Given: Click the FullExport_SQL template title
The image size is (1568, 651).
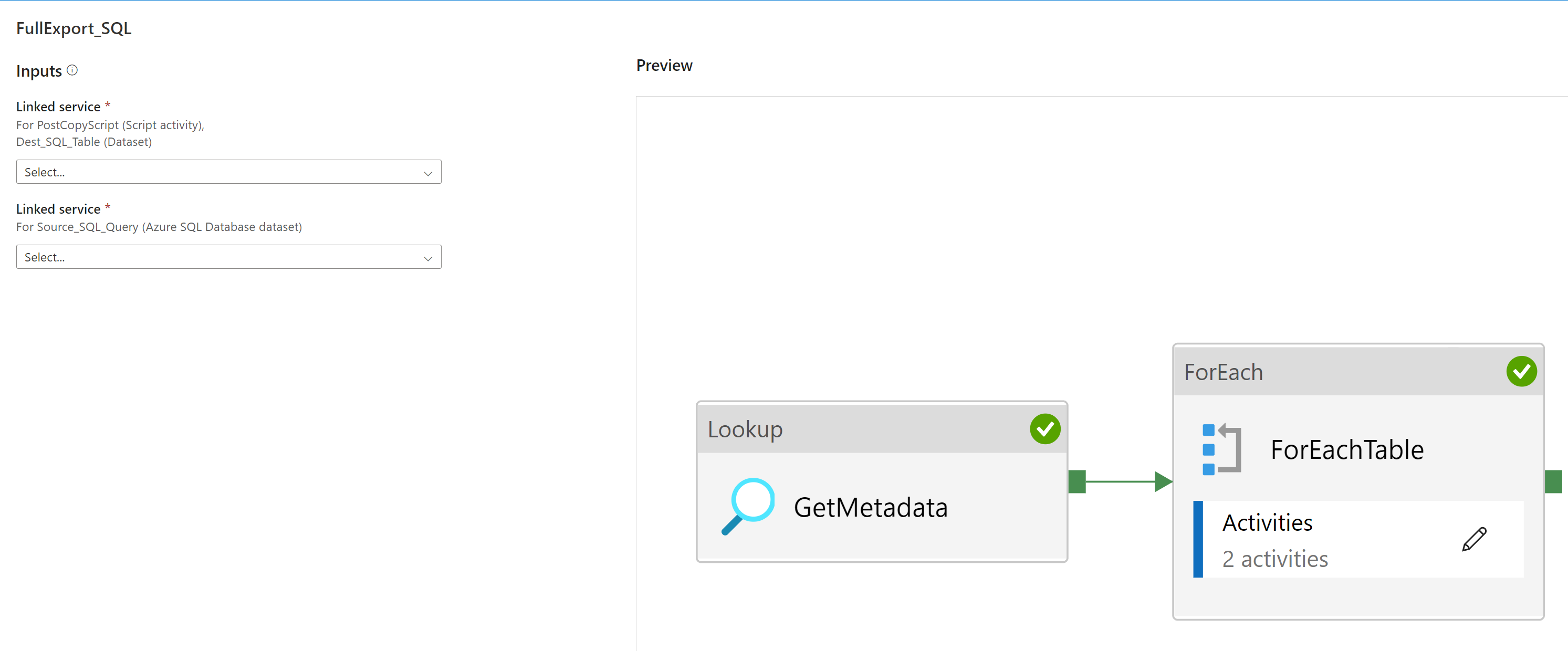Looking at the screenshot, I should [x=74, y=28].
